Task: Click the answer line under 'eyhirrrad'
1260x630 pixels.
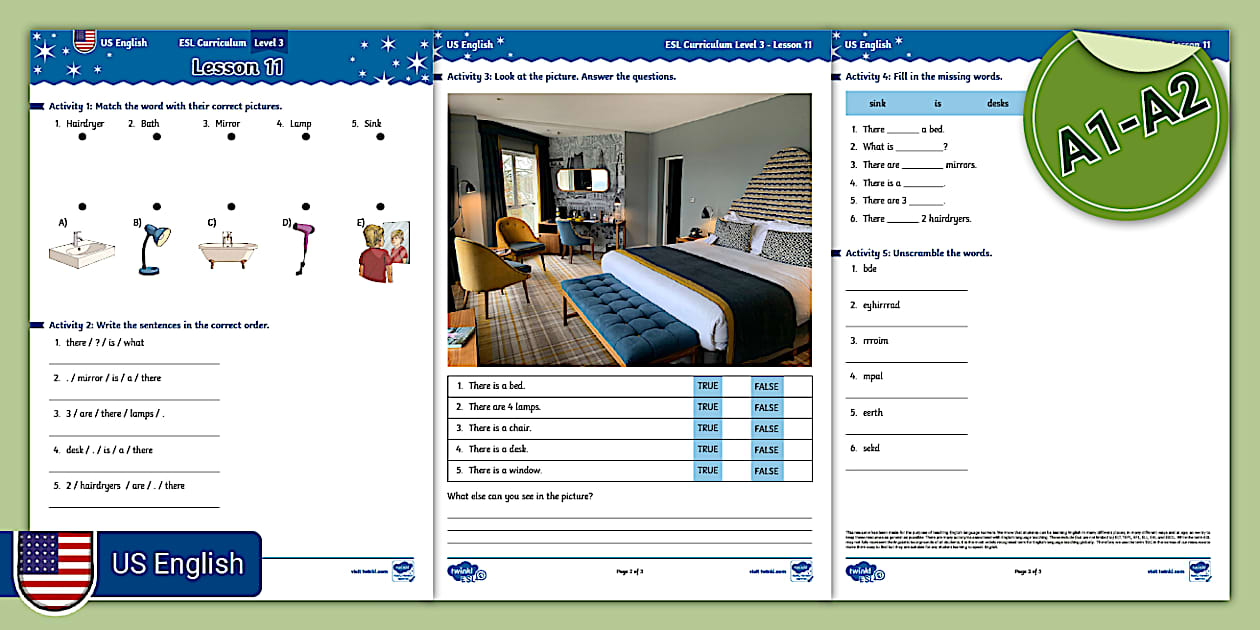Action: pos(907,325)
